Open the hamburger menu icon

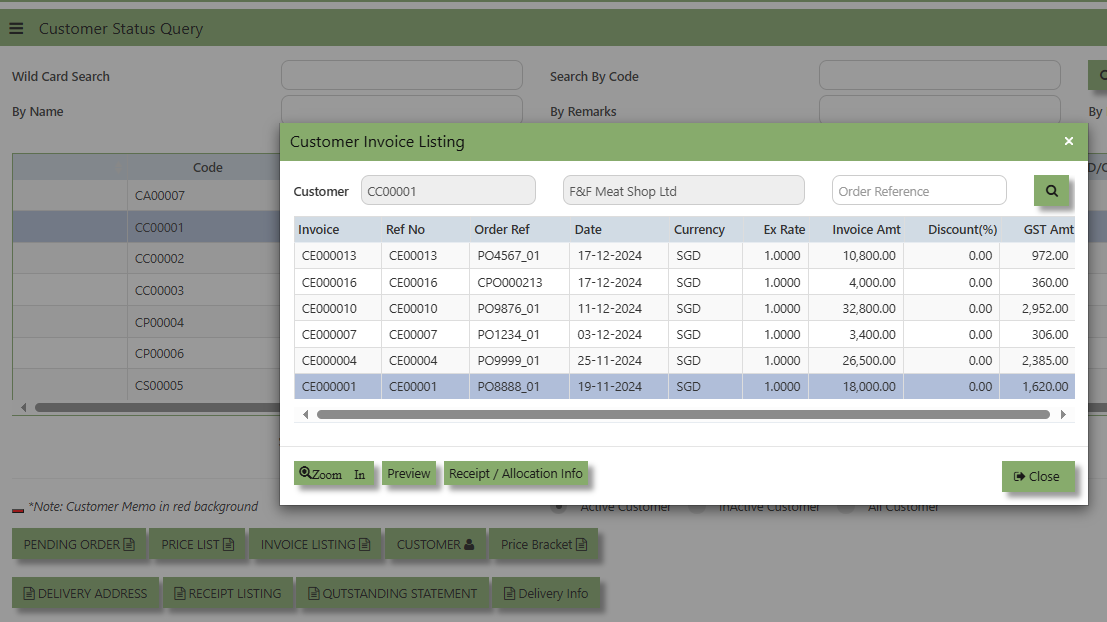point(16,28)
